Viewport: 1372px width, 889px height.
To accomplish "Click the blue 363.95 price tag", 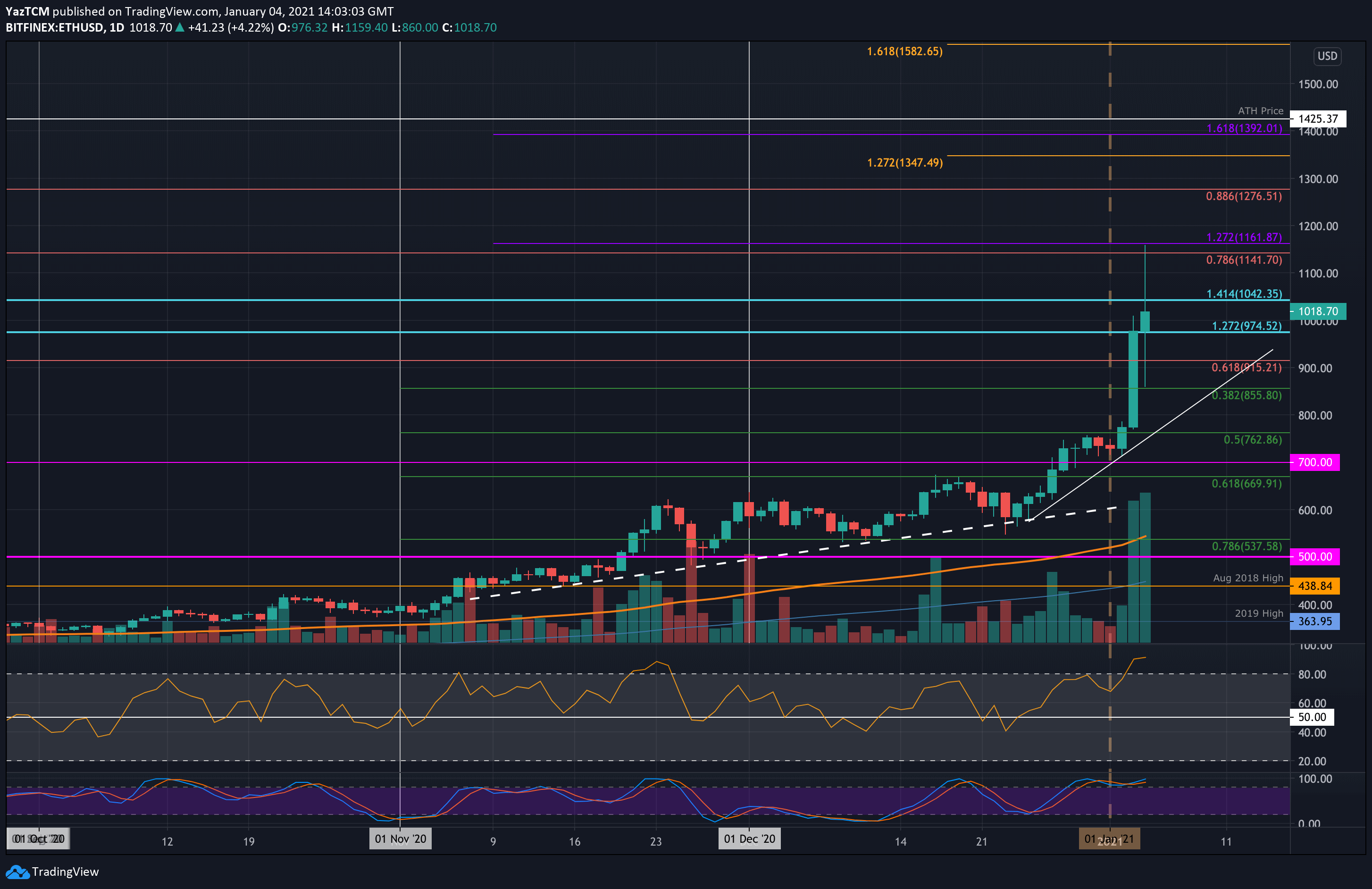I will (1315, 621).
